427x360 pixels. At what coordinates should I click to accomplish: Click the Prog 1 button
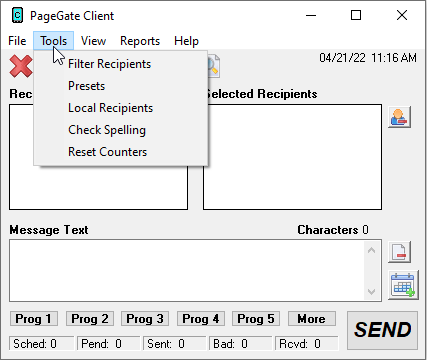pyautogui.click(x=34, y=318)
